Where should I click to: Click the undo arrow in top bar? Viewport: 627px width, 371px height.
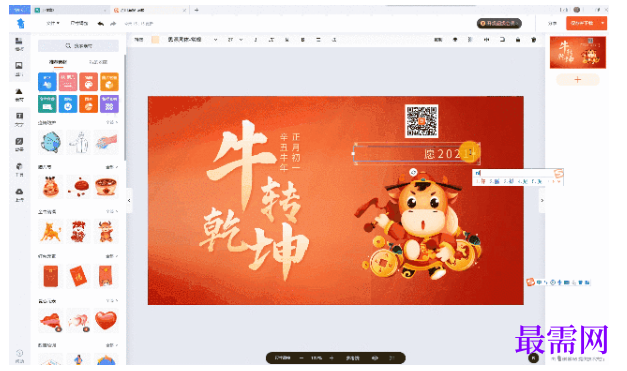[x=100, y=24]
